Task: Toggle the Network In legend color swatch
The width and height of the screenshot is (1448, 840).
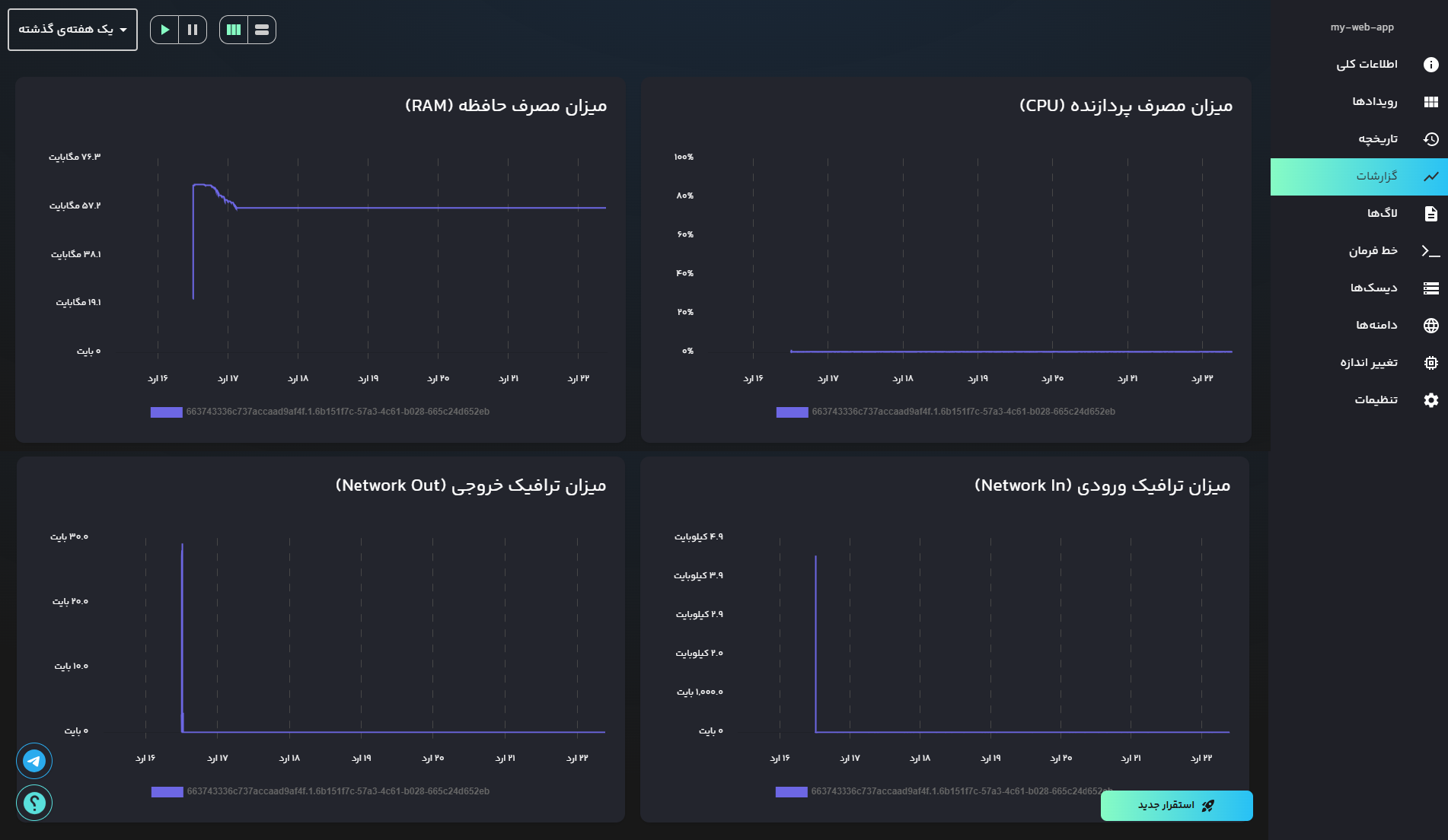Action: [791, 792]
